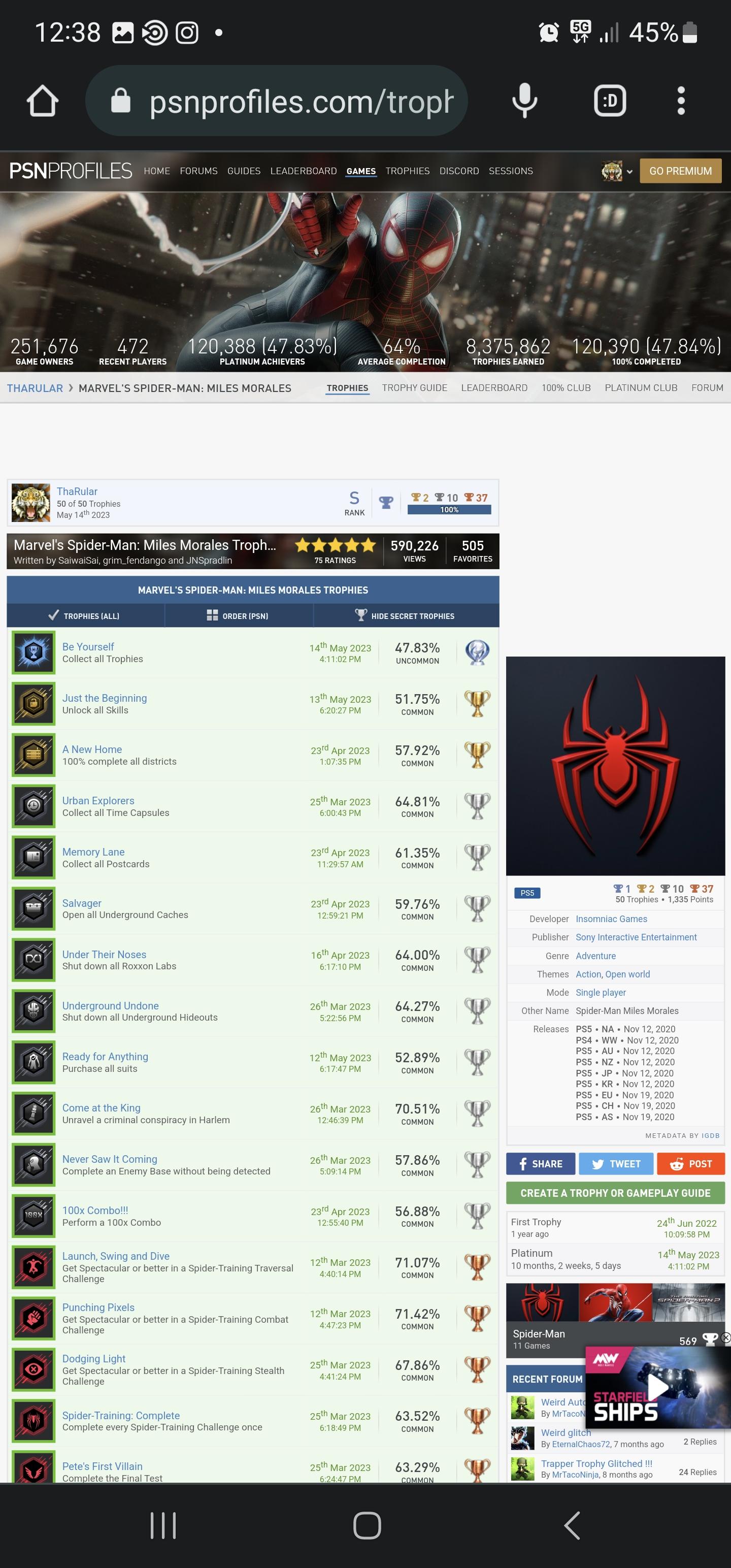Open the Insomniac Games developer link

point(611,919)
